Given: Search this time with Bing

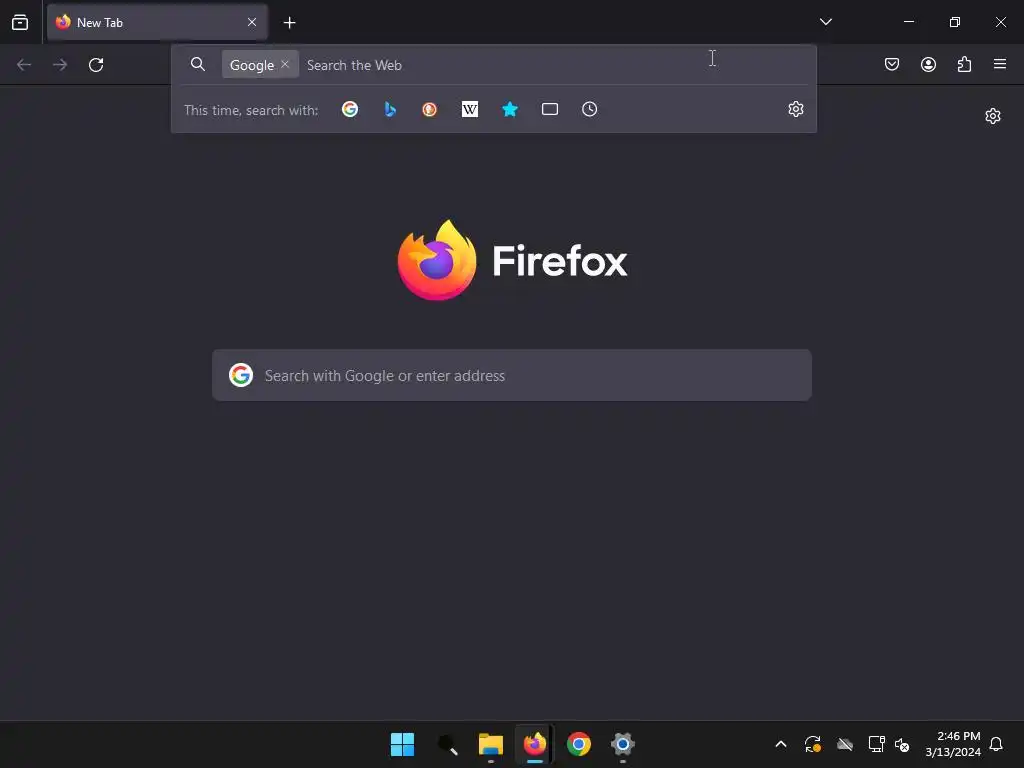Looking at the screenshot, I should [x=390, y=109].
